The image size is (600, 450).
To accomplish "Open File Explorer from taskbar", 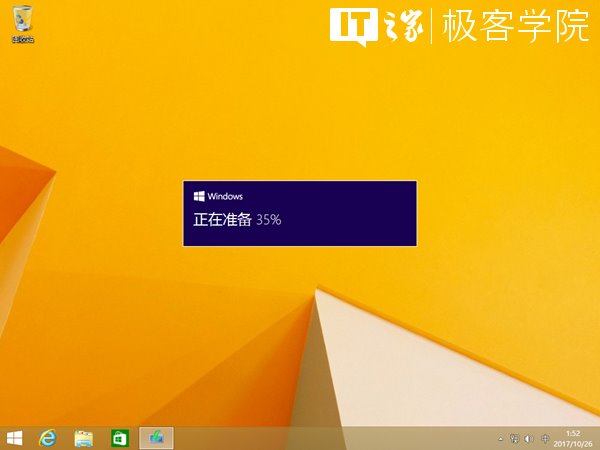I will [x=83, y=439].
